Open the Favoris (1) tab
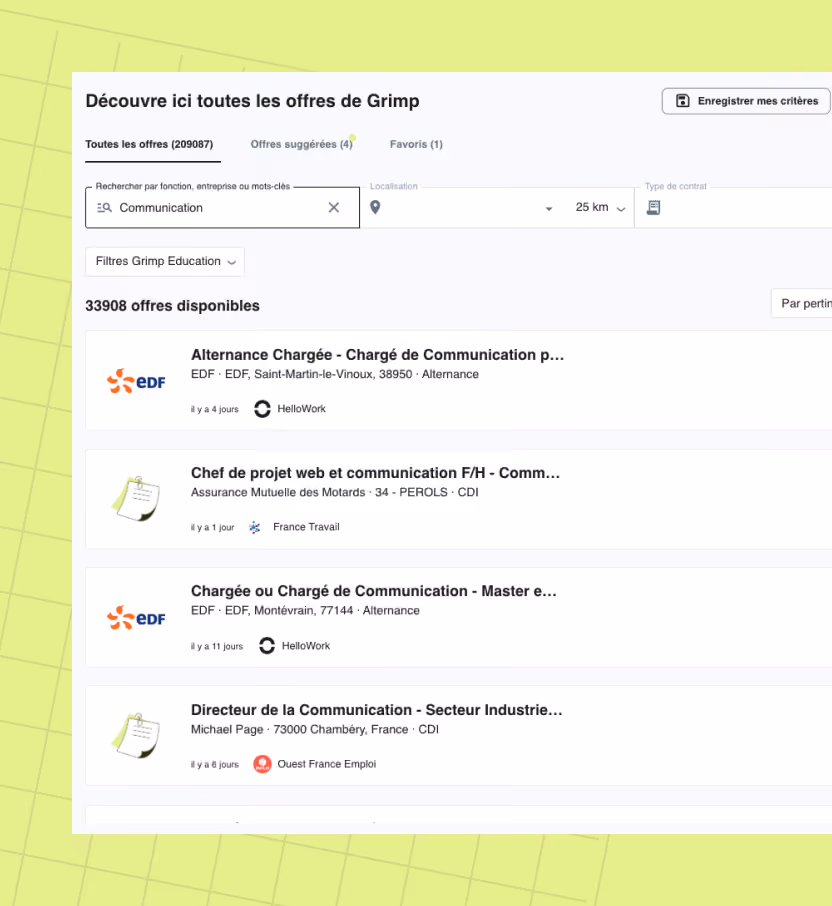Viewport: 832px width, 906px height. [x=416, y=144]
